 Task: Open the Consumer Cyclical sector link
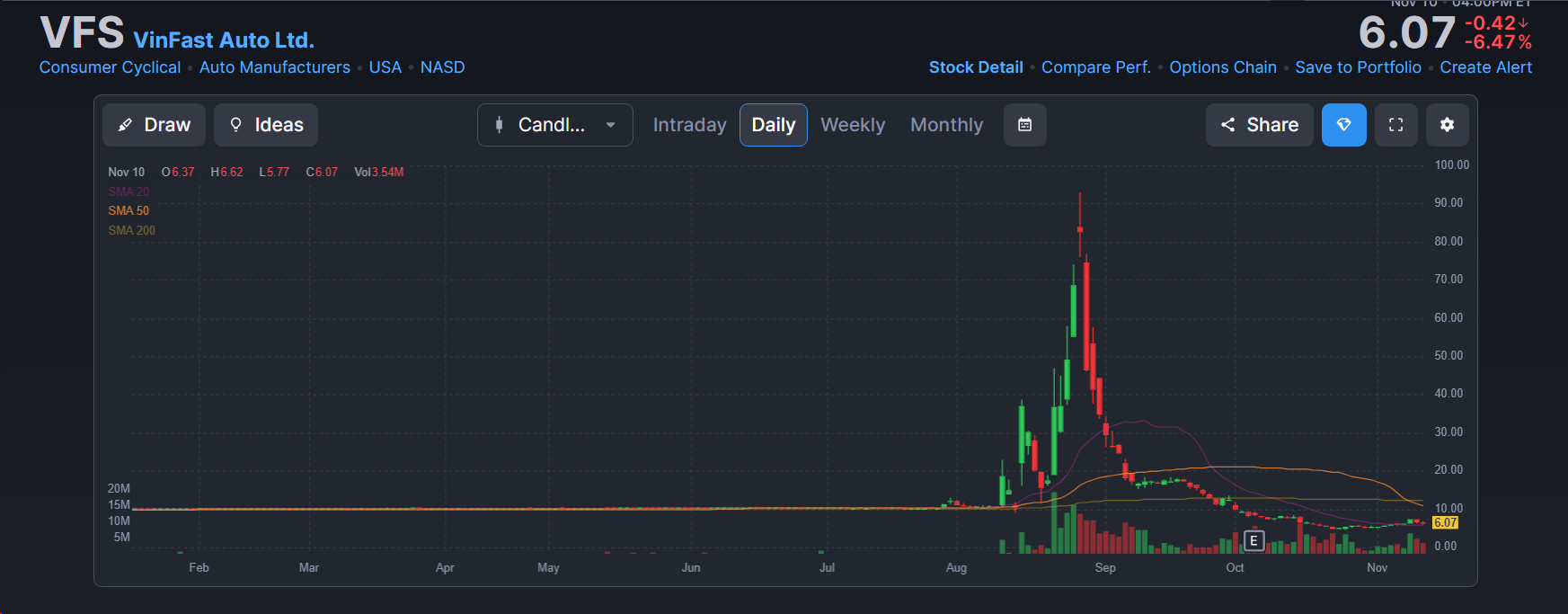coord(110,67)
